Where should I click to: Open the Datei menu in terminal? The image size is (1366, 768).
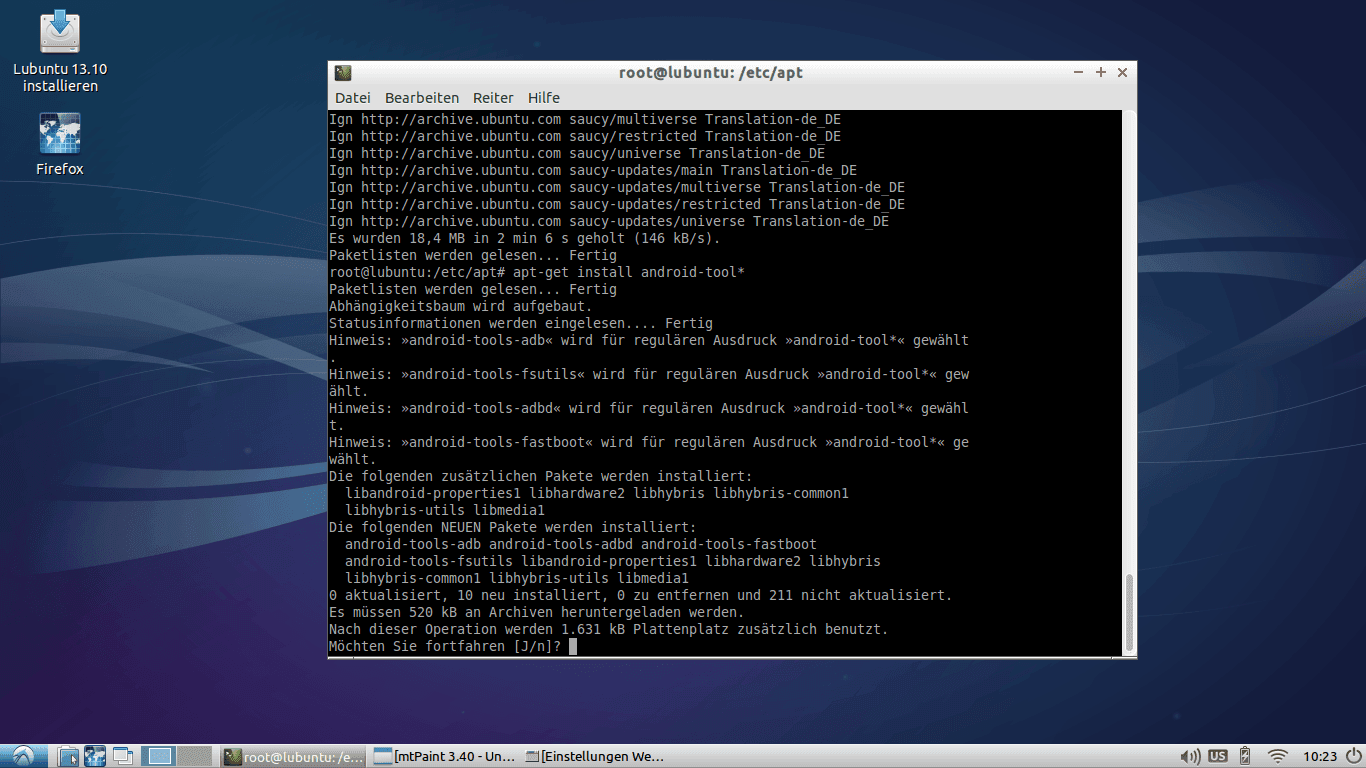pyautogui.click(x=353, y=98)
